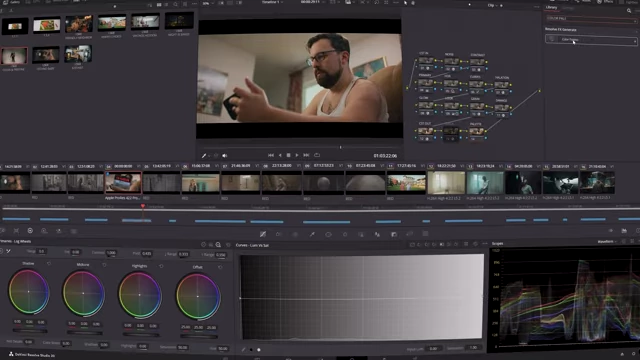Open the Blur palette icon

click(x=377, y=234)
